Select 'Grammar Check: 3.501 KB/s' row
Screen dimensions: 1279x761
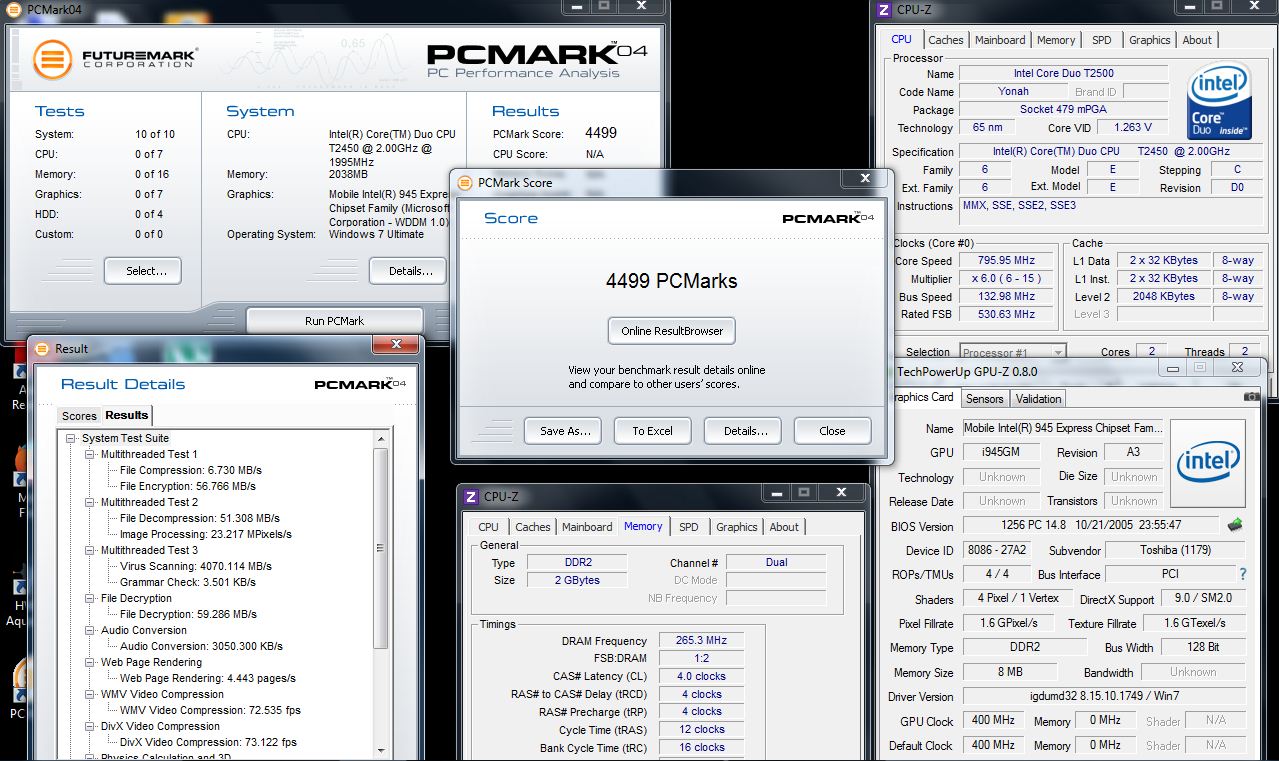pyautogui.click(x=188, y=582)
